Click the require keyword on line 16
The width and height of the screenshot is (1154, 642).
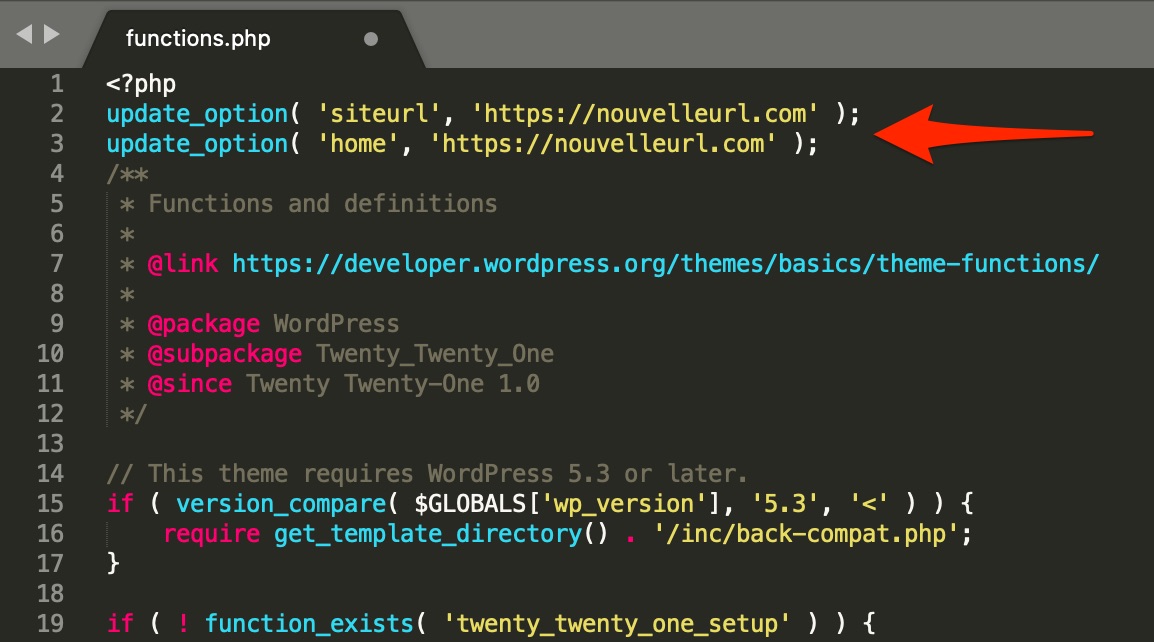pyautogui.click(x=211, y=534)
